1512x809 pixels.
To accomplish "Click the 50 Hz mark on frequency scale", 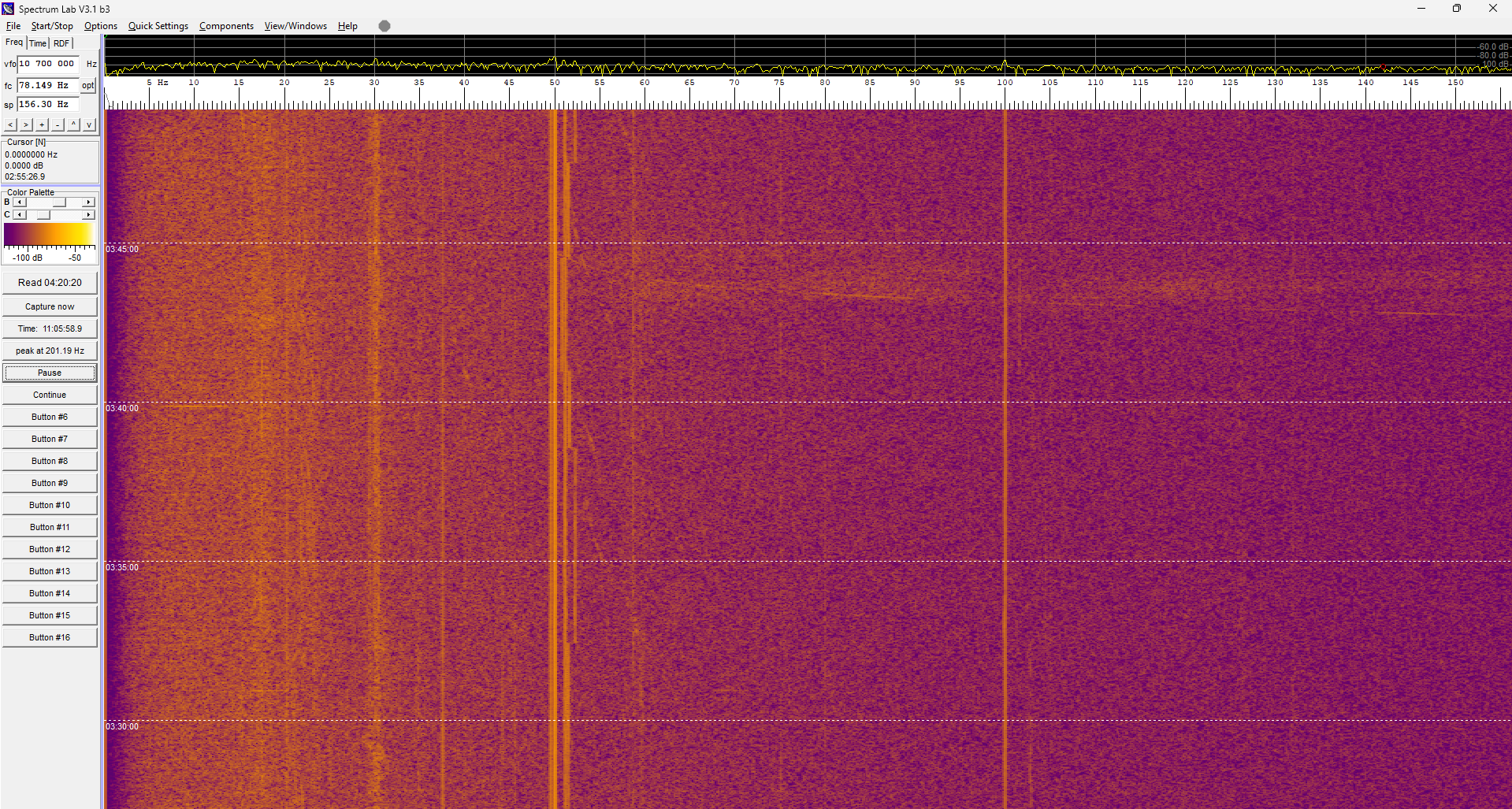I will click(x=555, y=83).
